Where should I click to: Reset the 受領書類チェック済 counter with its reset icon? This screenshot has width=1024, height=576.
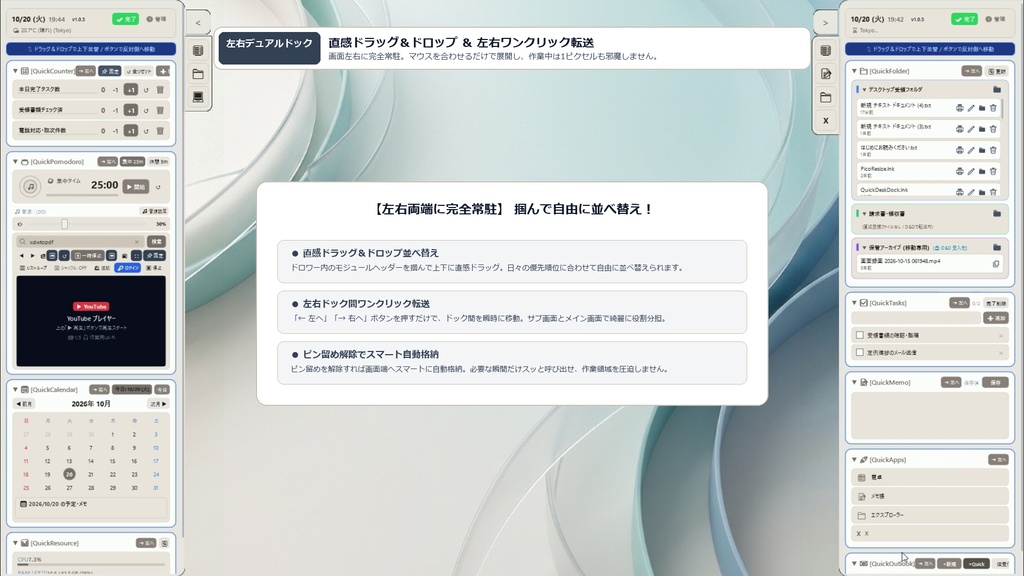(146, 110)
